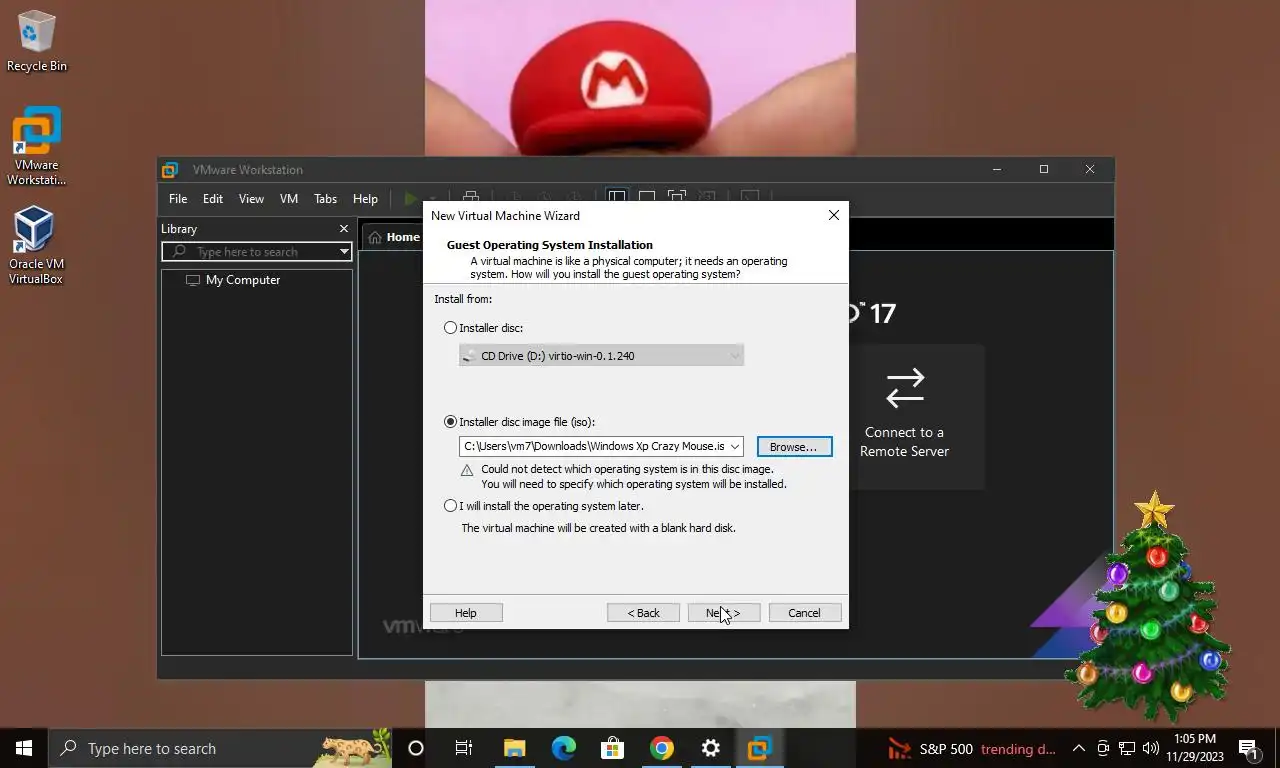
Task: Open the View menu in VMware Workstation
Action: 251,199
